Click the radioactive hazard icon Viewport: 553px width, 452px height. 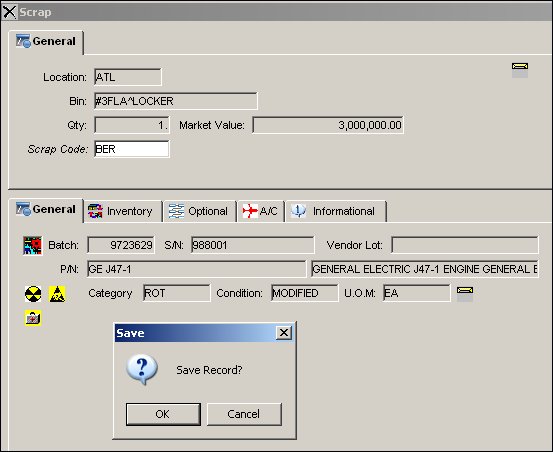click(x=33, y=294)
